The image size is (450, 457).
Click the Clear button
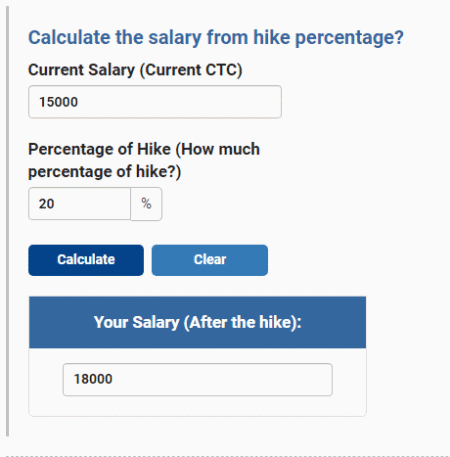click(210, 260)
